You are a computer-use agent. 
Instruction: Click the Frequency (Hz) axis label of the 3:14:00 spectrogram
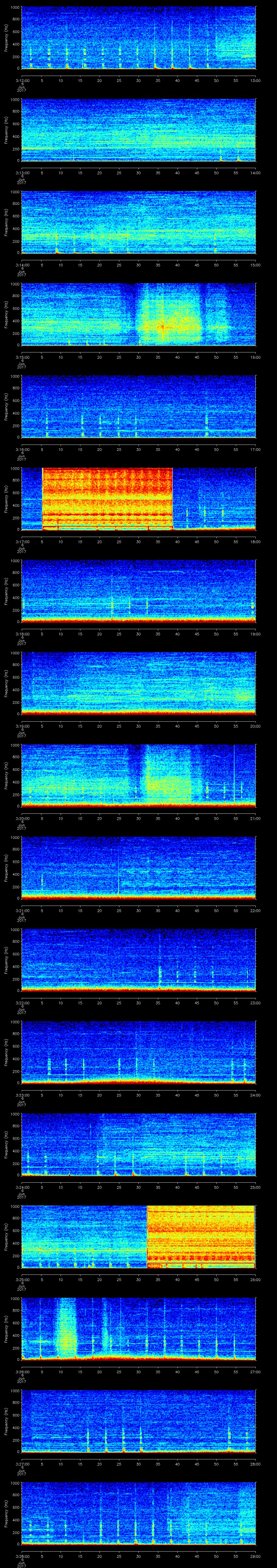pos(7,222)
